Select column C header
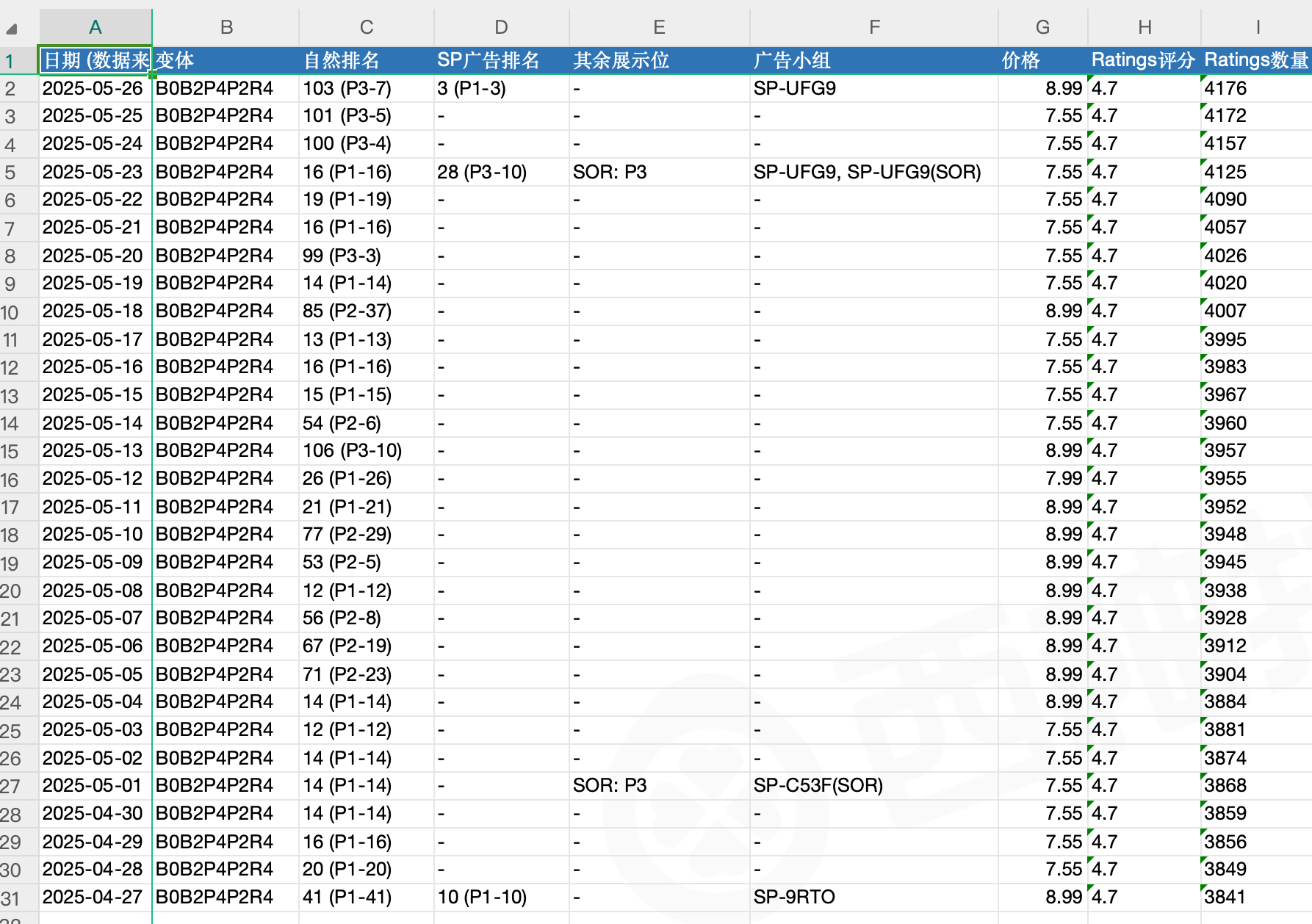The width and height of the screenshot is (1312, 924). click(367, 27)
